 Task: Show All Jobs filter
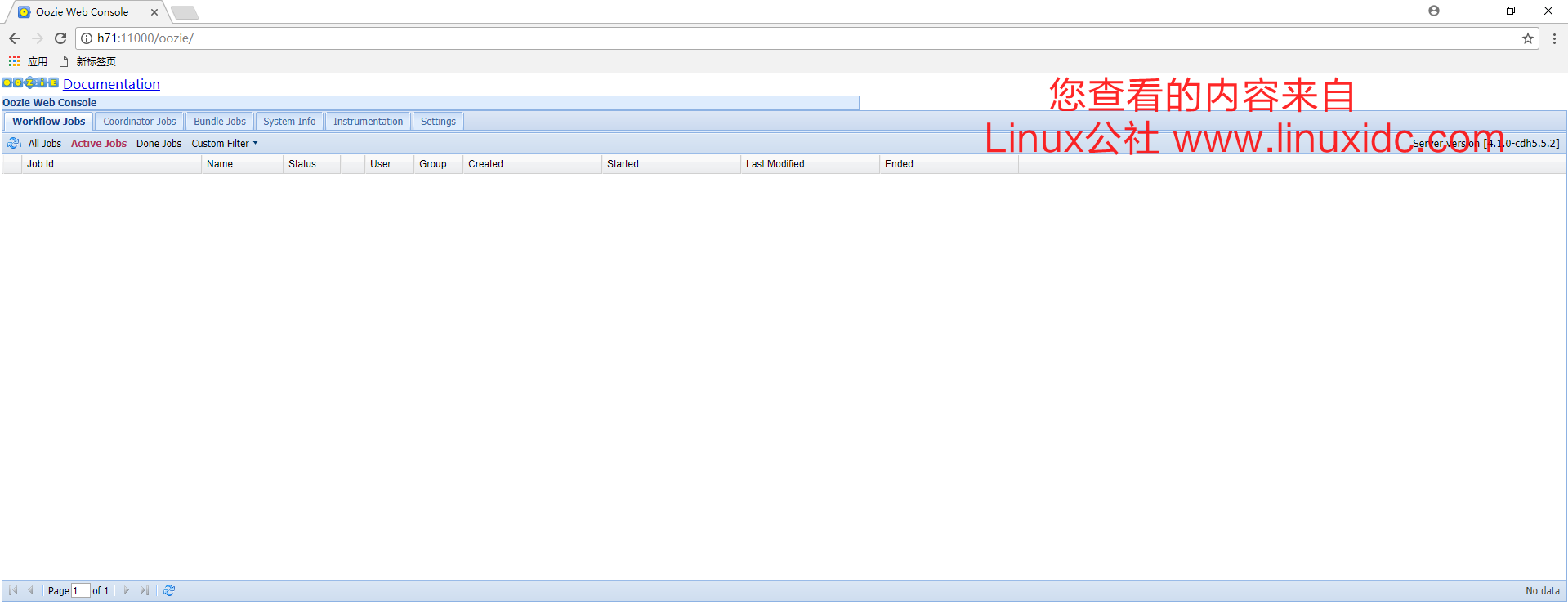point(45,143)
